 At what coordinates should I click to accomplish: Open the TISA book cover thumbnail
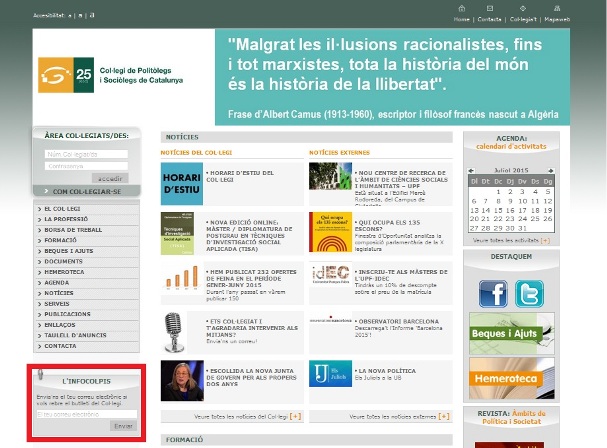click(x=177, y=233)
